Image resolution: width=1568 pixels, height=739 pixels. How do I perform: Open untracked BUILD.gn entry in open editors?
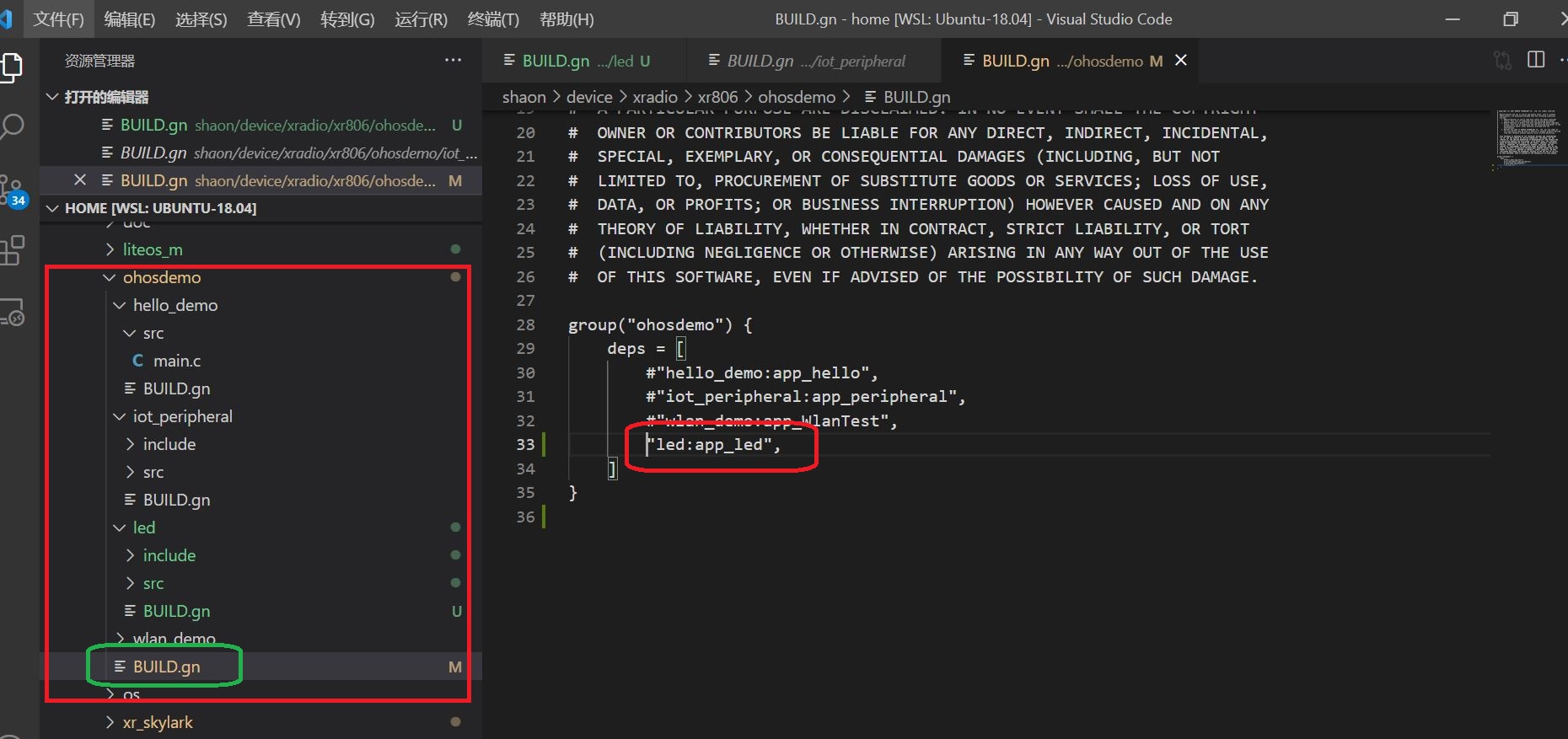(x=261, y=125)
